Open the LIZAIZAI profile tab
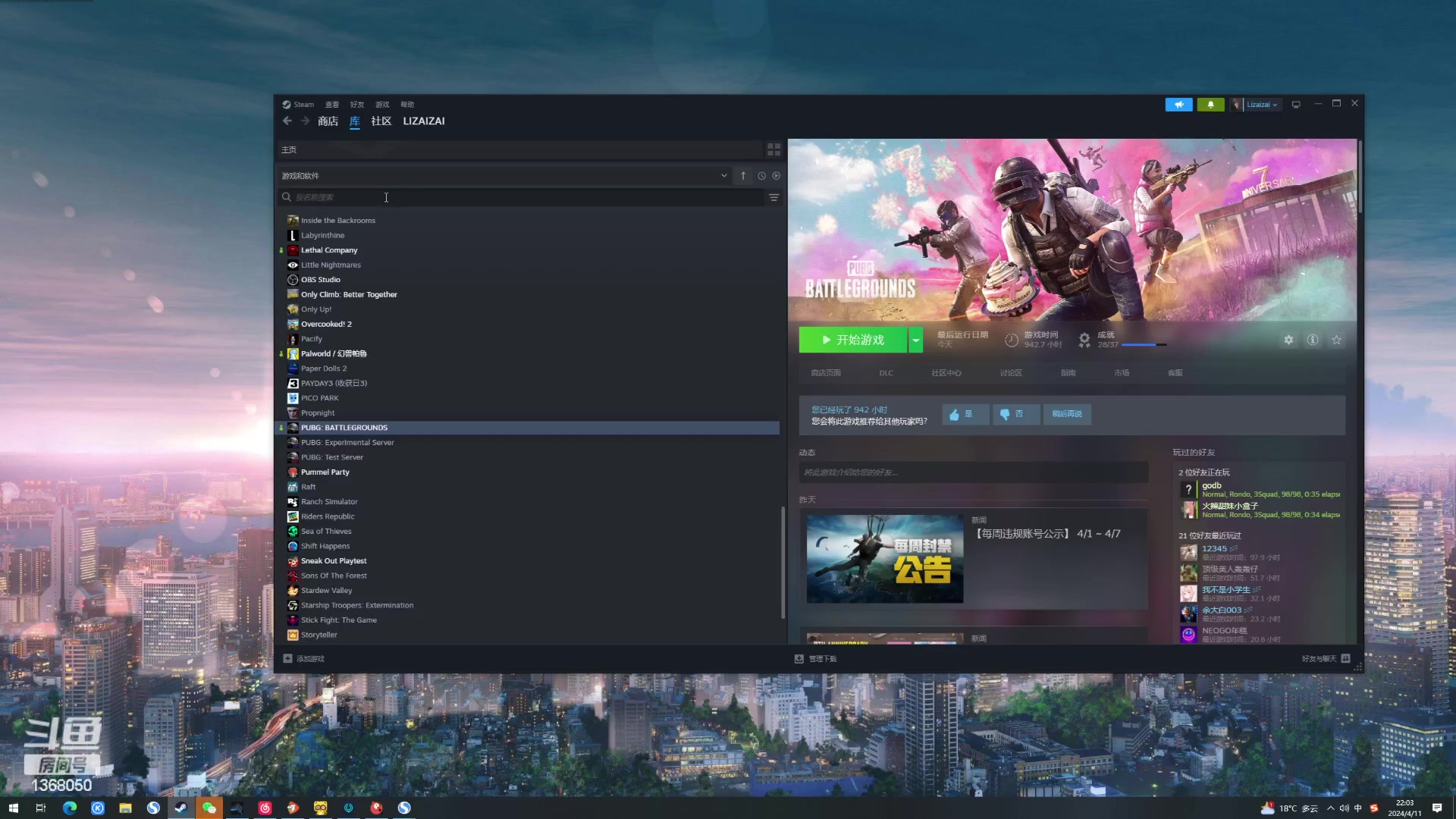 424,121
